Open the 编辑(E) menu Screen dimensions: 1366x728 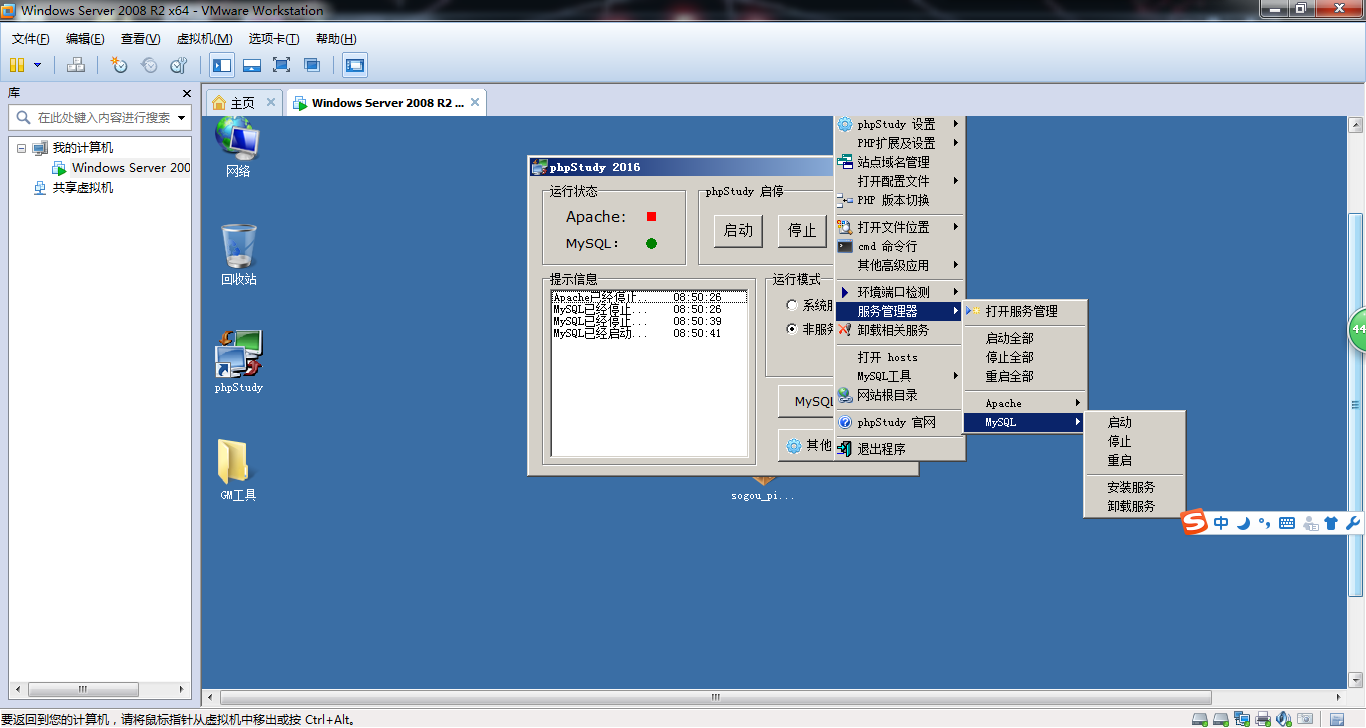(x=85, y=39)
